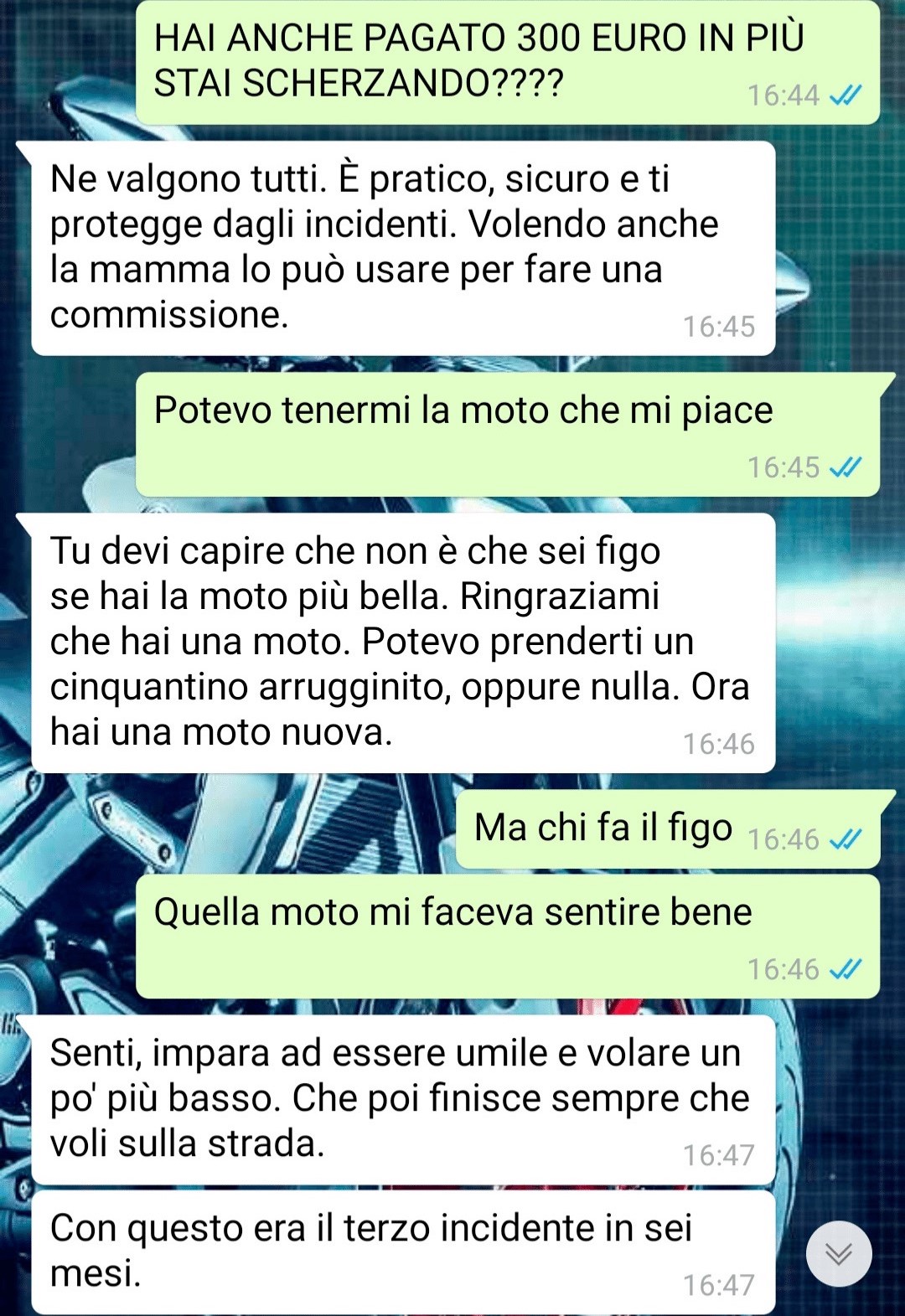Image resolution: width=905 pixels, height=1316 pixels.
Task: Tap the 16:47 timestamp after 'voli sulla strada'
Action: coord(719,1155)
